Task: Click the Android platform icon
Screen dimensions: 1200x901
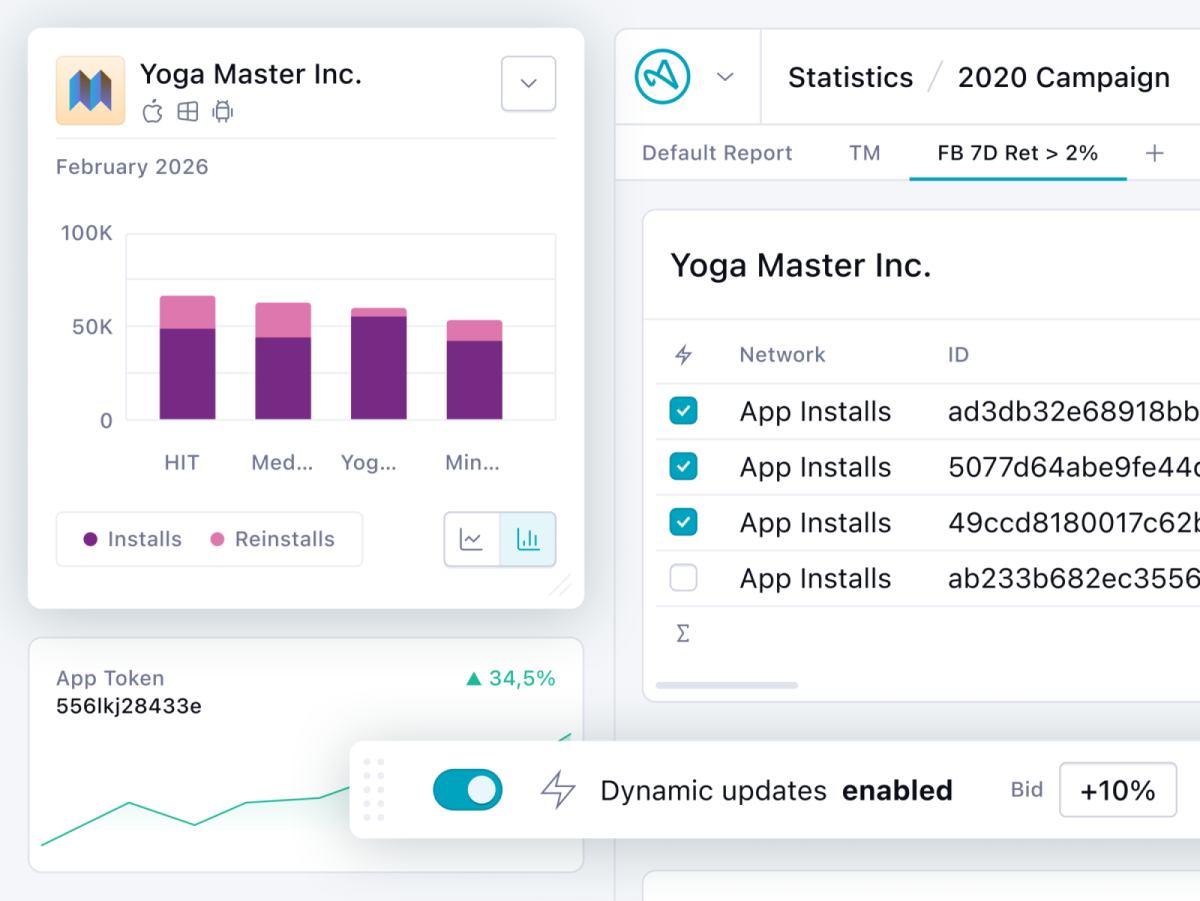Action: (x=222, y=112)
